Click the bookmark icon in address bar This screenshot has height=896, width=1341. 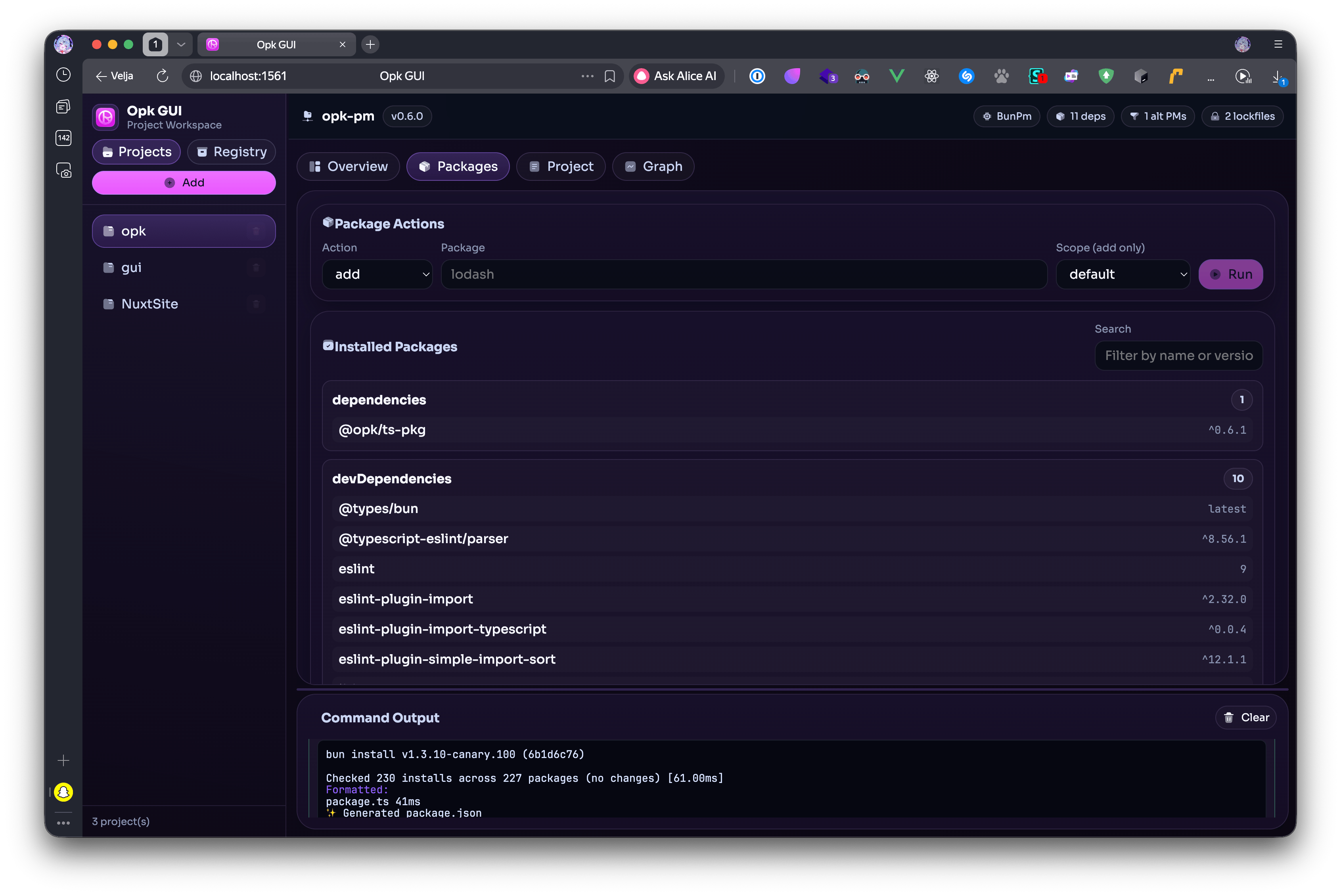(610, 76)
